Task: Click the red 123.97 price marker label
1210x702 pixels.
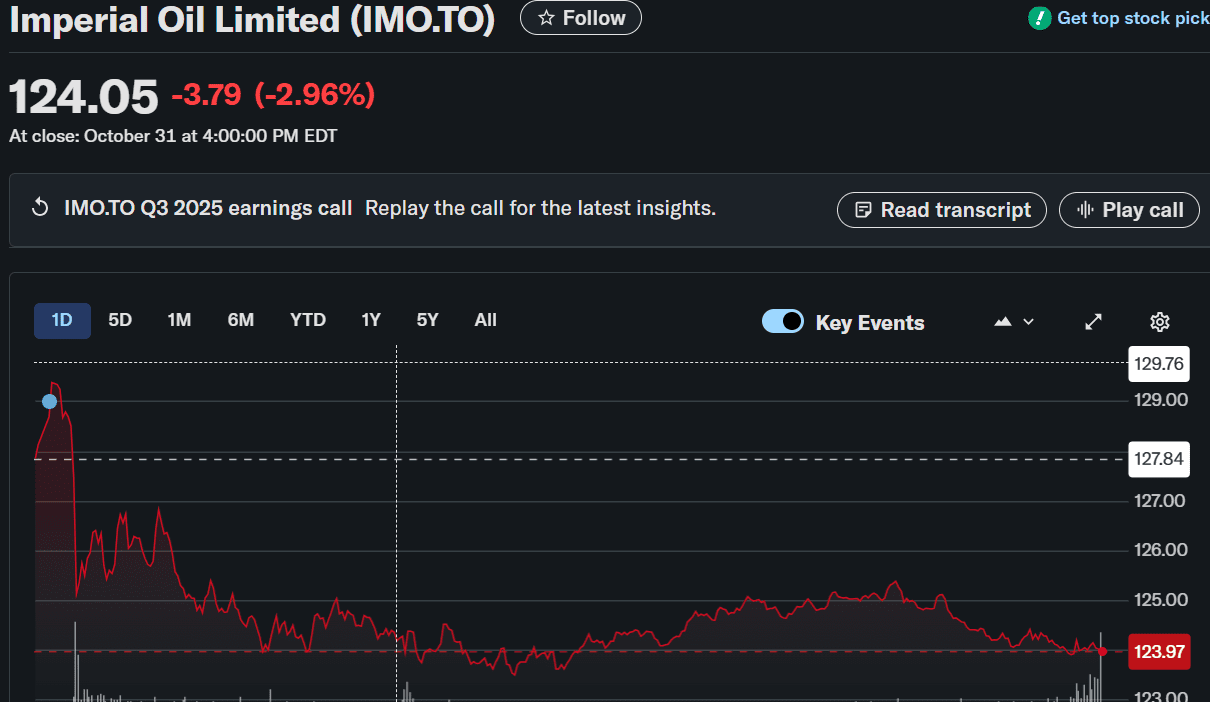Action: 1158,651
